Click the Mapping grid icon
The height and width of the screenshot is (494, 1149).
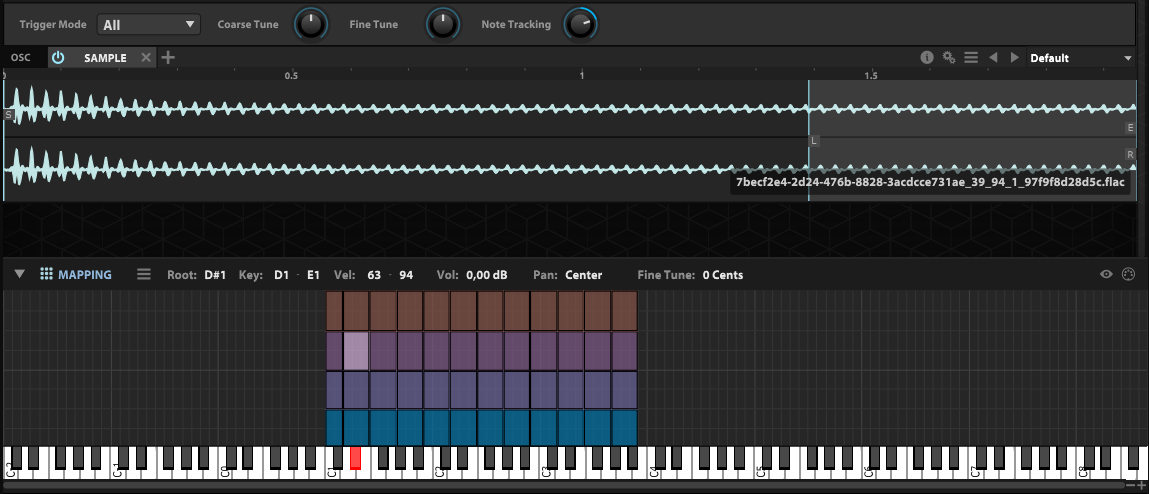tap(46, 274)
